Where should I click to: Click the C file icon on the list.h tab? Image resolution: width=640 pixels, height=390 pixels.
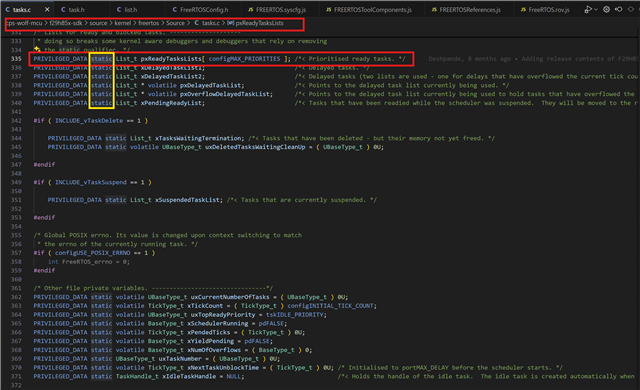coord(119,9)
